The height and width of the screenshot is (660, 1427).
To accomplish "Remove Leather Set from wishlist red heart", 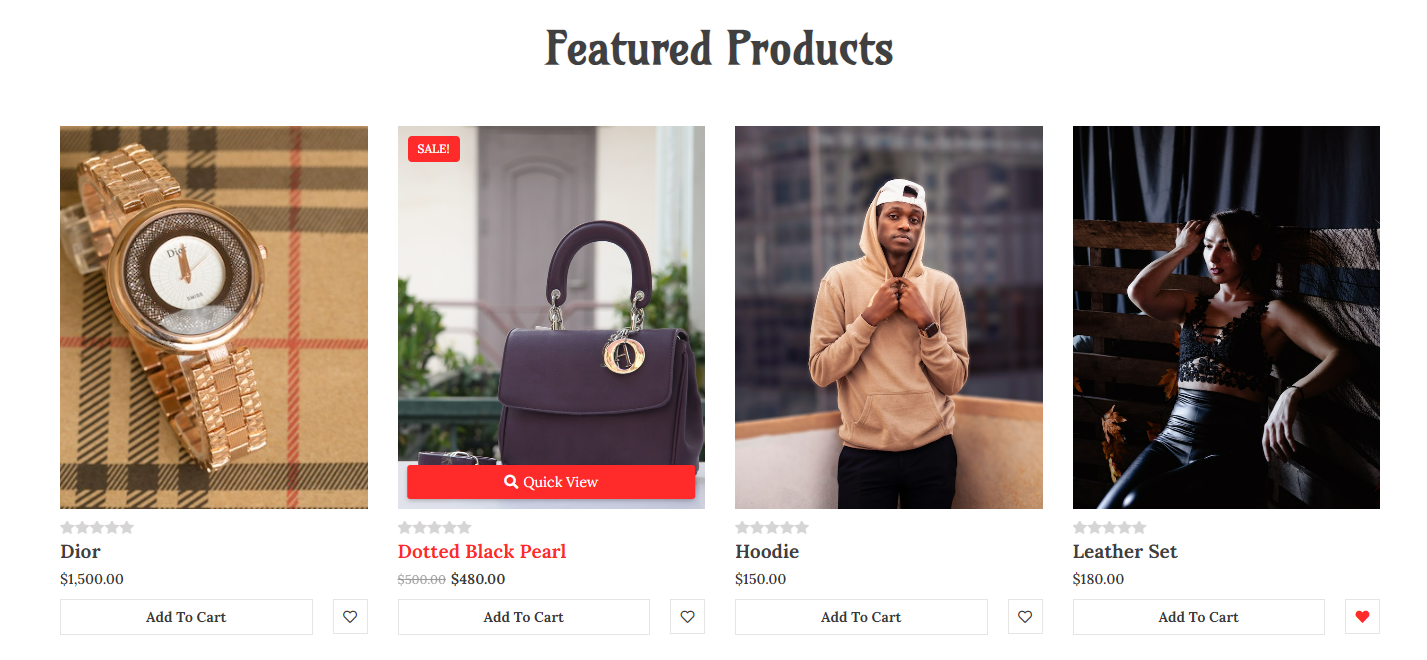I will [x=1362, y=617].
